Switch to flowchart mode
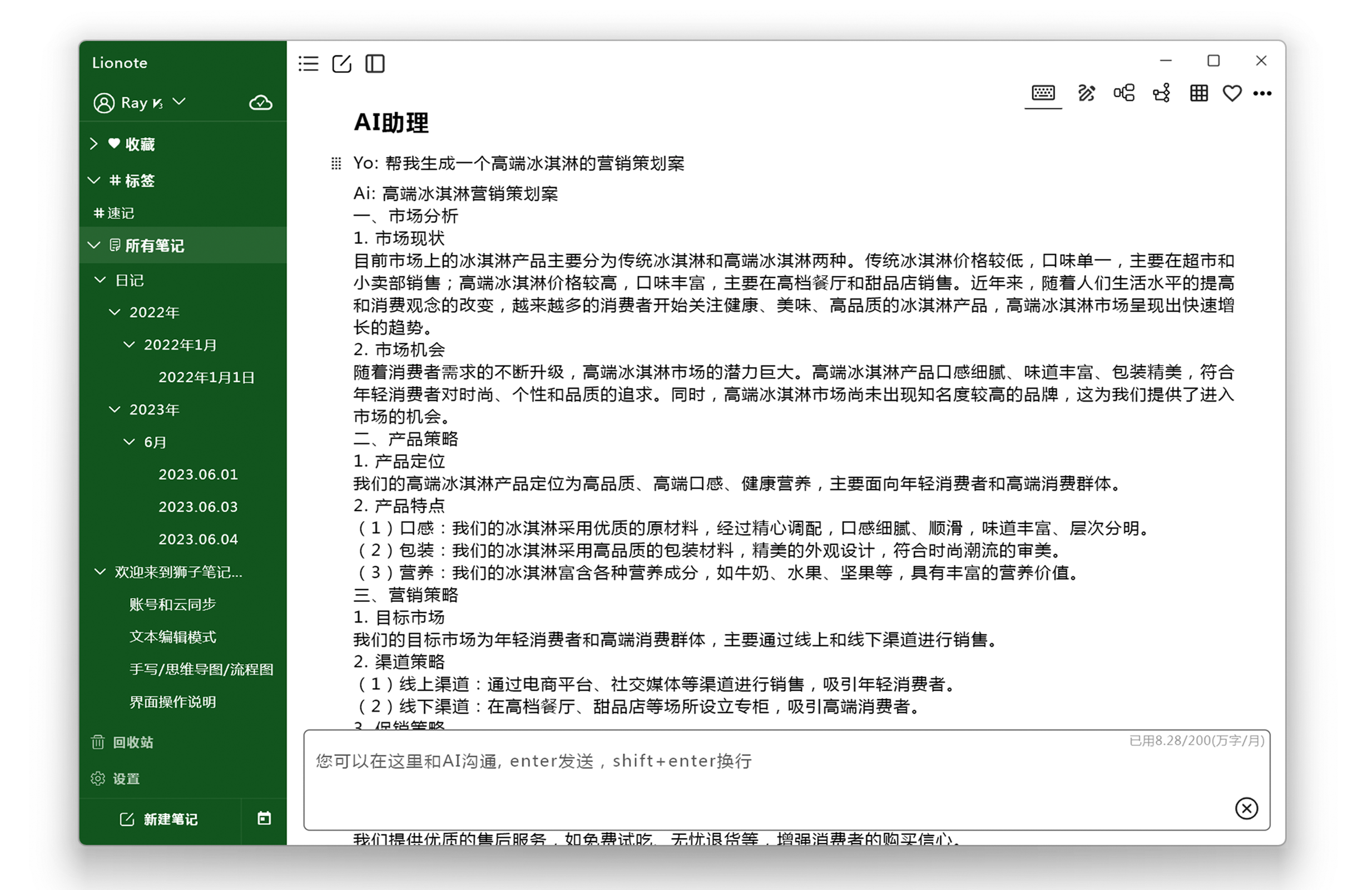This screenshot has width=1372, height=890. pos(1161,93)
